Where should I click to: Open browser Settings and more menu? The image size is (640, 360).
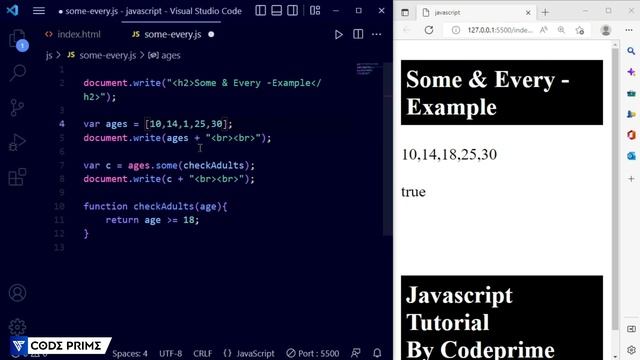[629, 30]
